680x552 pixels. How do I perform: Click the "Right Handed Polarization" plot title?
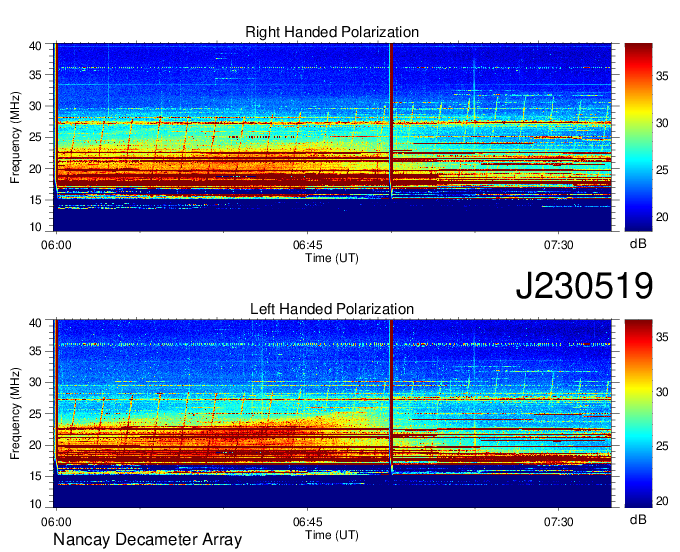pos(332,32)
